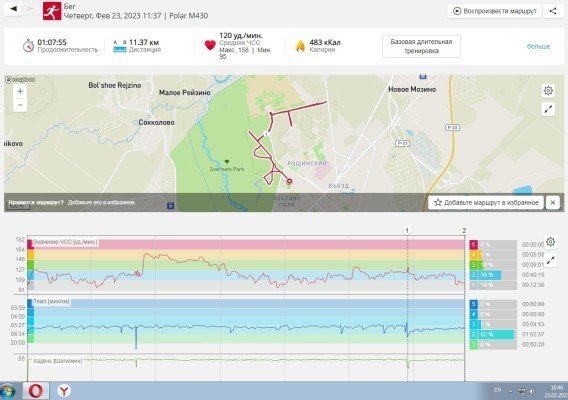Click heart rate zone 1 bar
This screenshot has height=400, width=568.
[x=493, y=285]
